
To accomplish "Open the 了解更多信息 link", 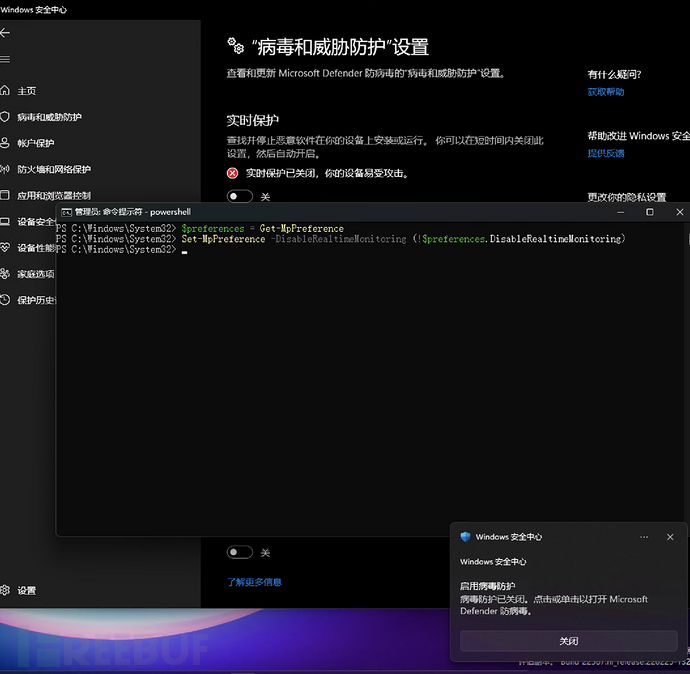I will click(x=254, y=582).
